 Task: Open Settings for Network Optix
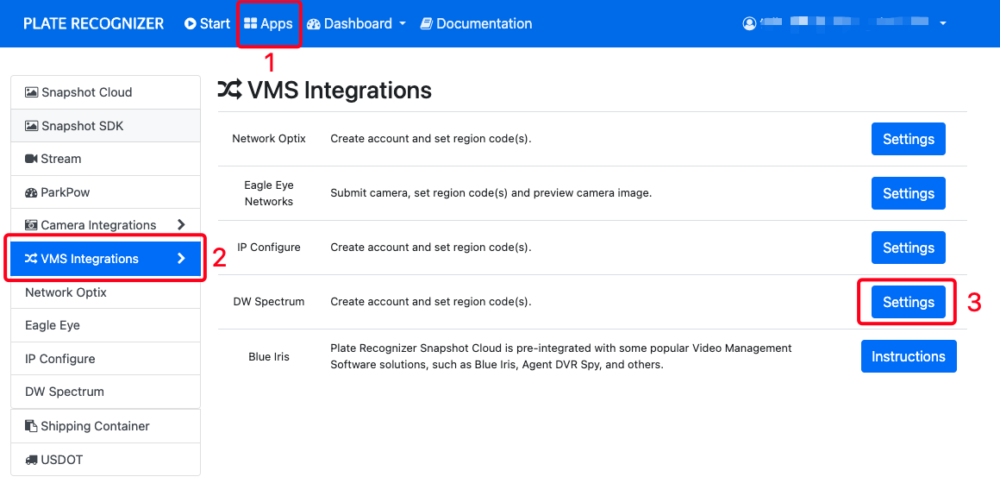click(x=908, y=139)
